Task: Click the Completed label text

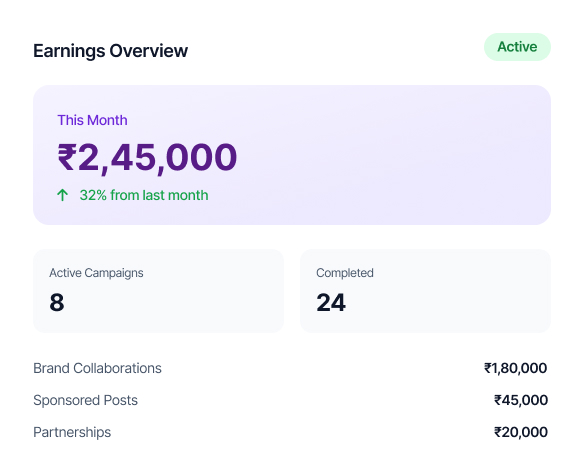Action: [345, 273]
